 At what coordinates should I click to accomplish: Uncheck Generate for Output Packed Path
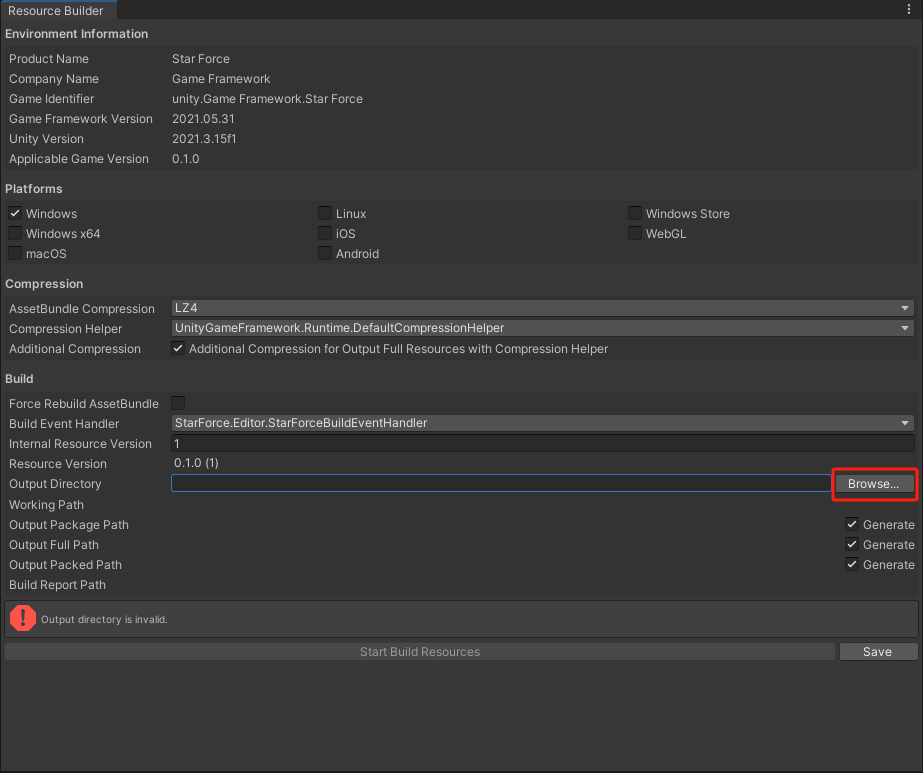coord(852,564)
